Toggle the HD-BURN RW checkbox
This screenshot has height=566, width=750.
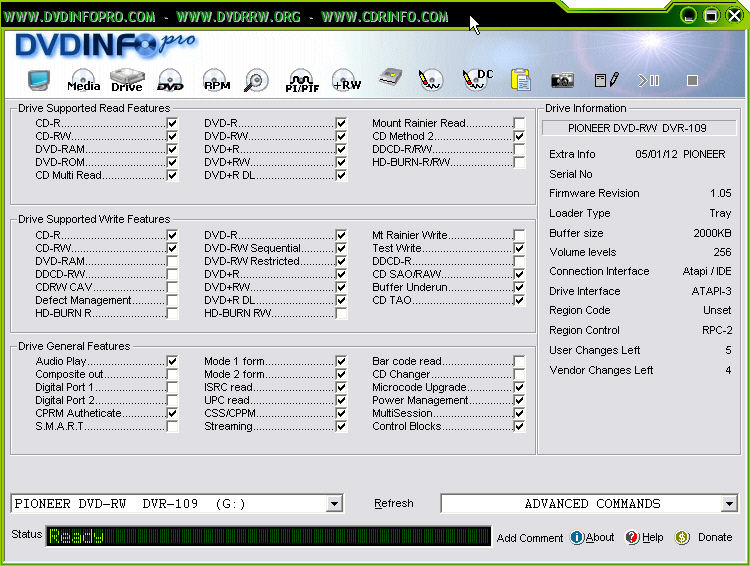point(341,313)
